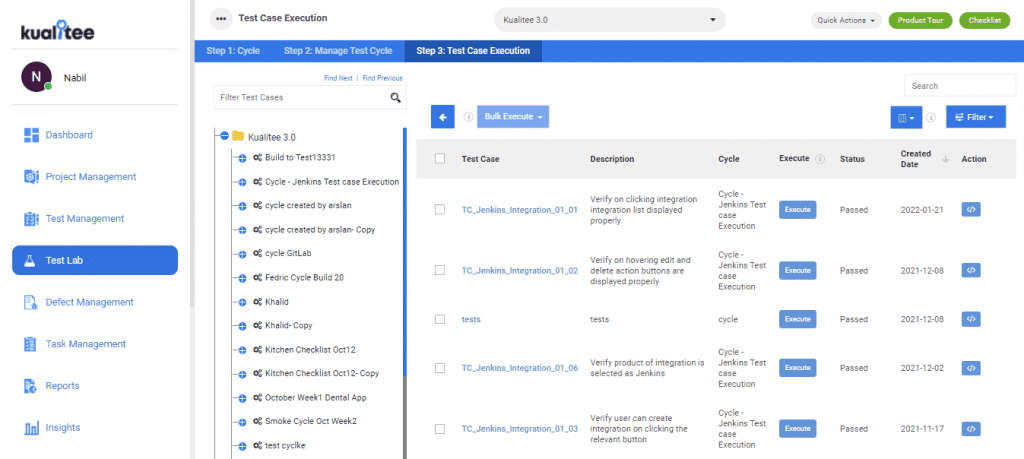Open the column visibility dropdown
Screen dimensions: 1024x459
tap(906, 118)
